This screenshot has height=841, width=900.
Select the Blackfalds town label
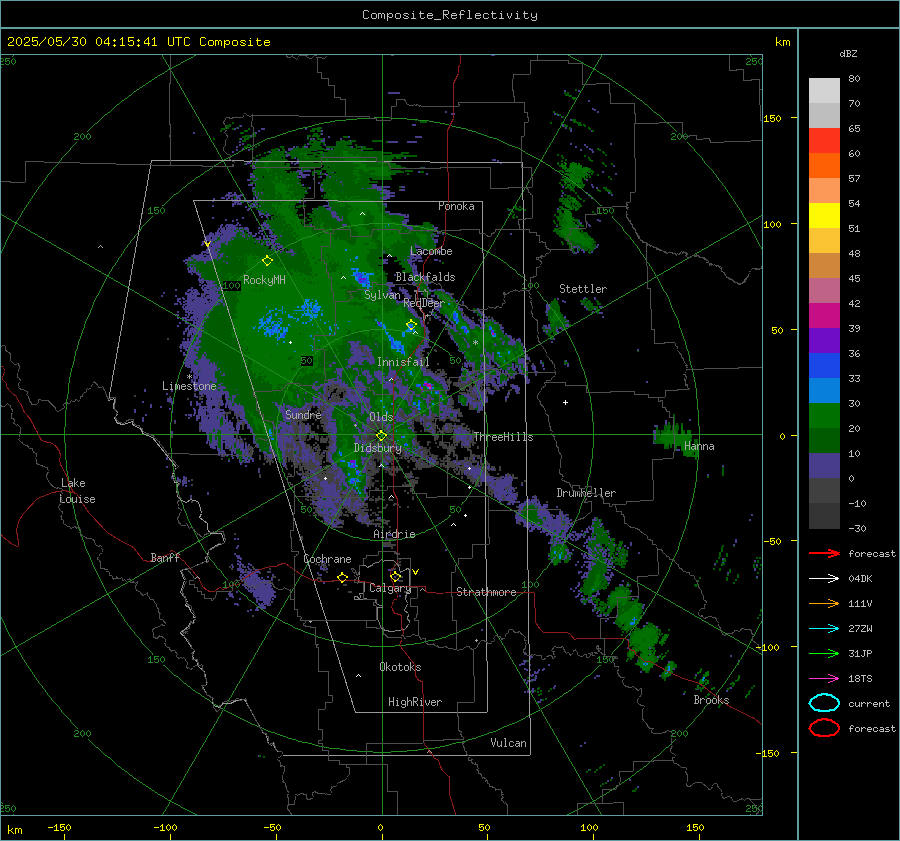click(425, 277)
